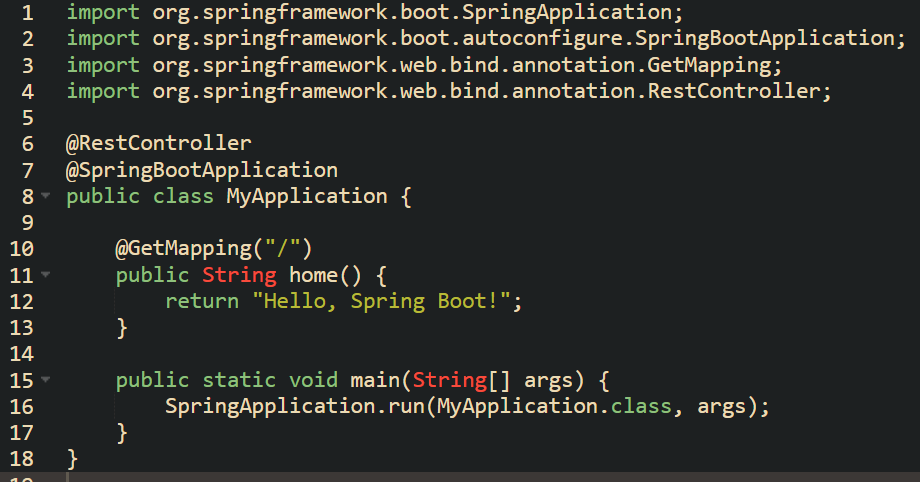The width and height of the screenshot is (920, 482).
Task: Click the red String return type on line 11
Action: point(239,275)
